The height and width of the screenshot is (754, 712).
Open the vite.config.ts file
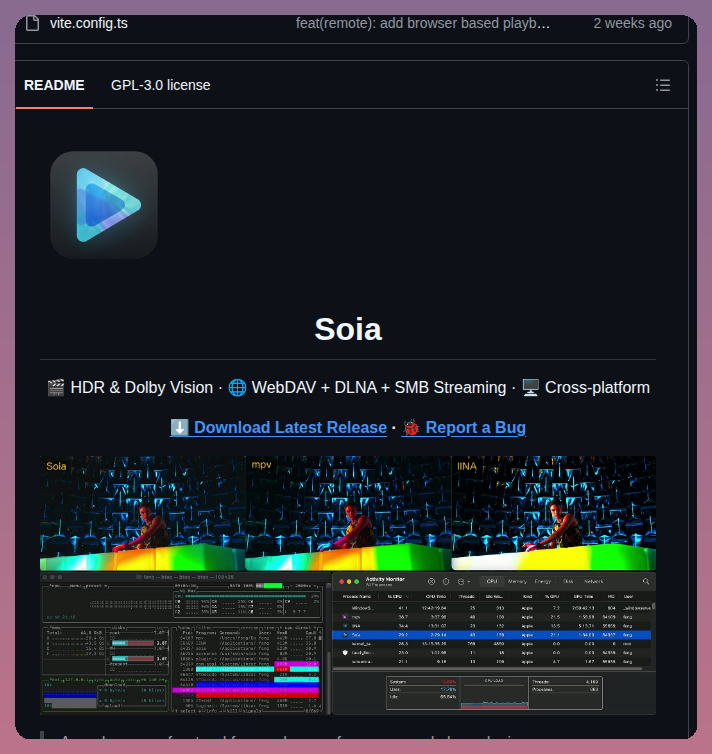(x=89, y=23)
